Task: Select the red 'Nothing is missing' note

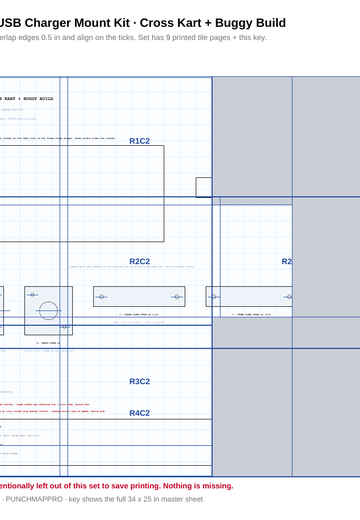Action: click(117, 486)
